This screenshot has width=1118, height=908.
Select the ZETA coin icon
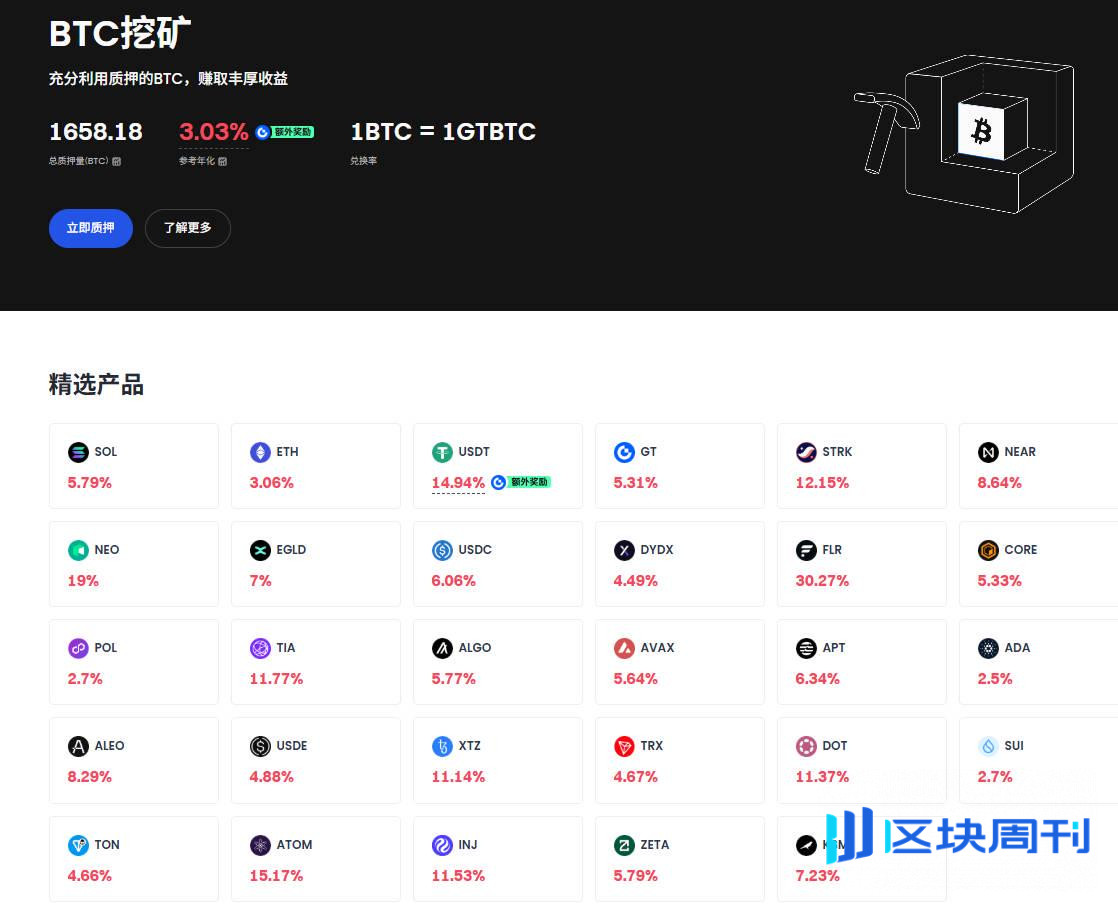pyautogui.click(x=624, y=845)
